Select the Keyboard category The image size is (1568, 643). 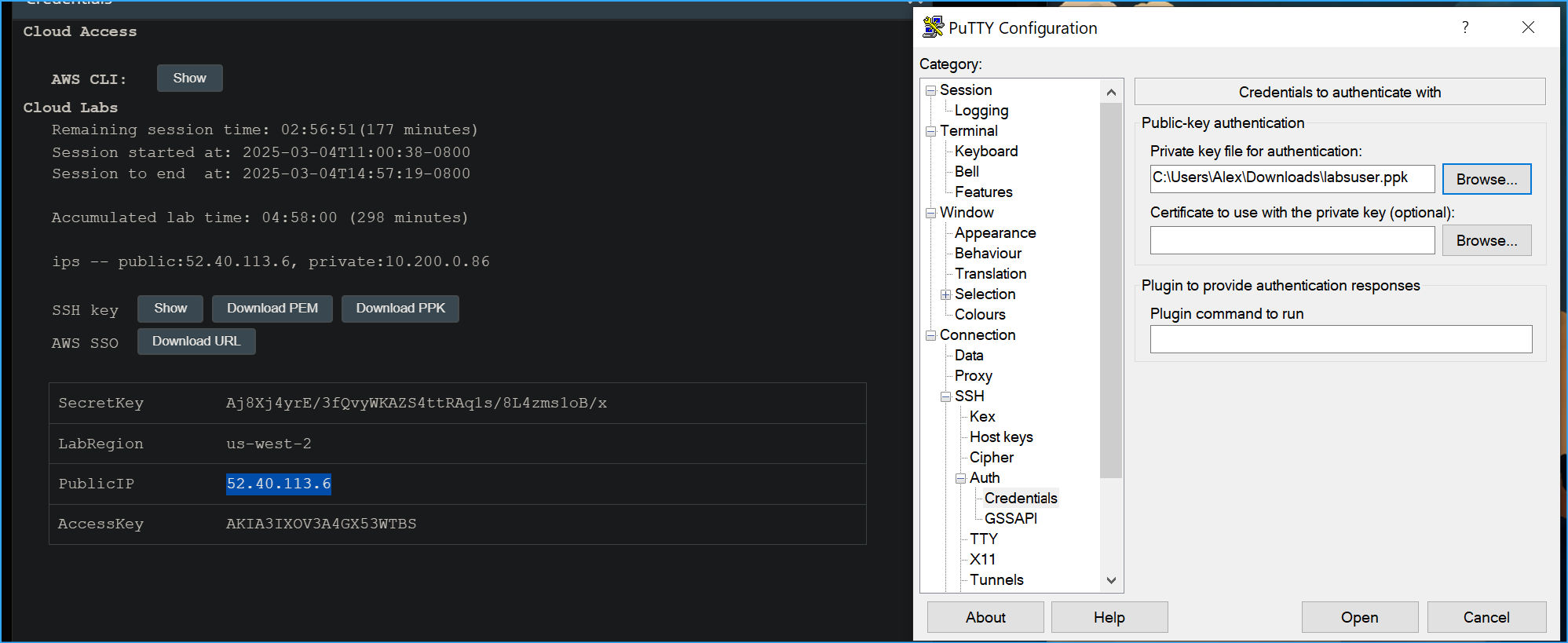[986, 152]
